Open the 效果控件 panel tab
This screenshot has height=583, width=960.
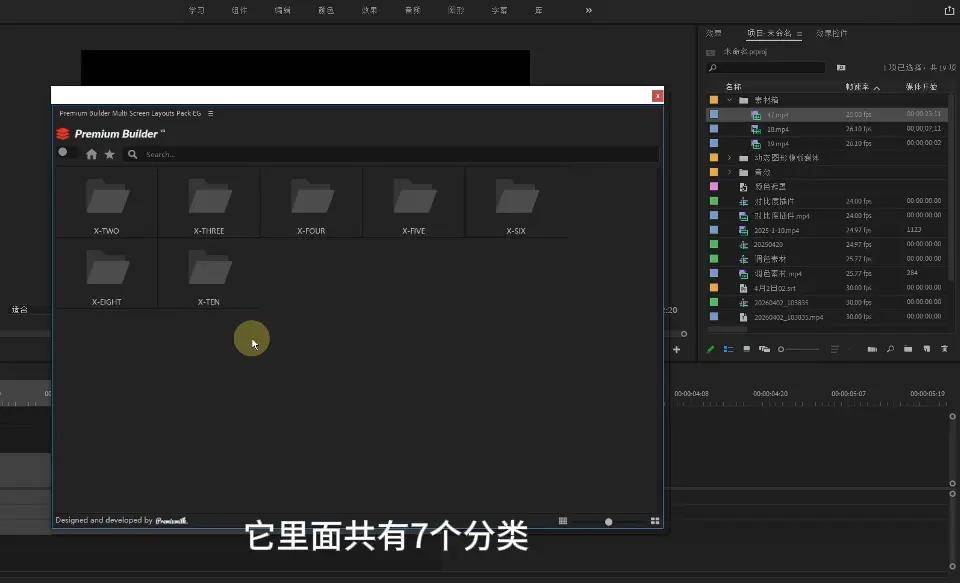click(831, 33)
